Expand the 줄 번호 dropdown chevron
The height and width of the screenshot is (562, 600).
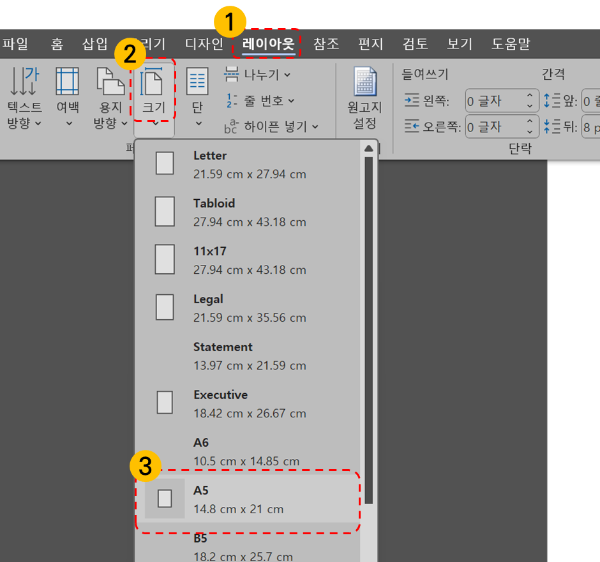click(x=291, y=101)
